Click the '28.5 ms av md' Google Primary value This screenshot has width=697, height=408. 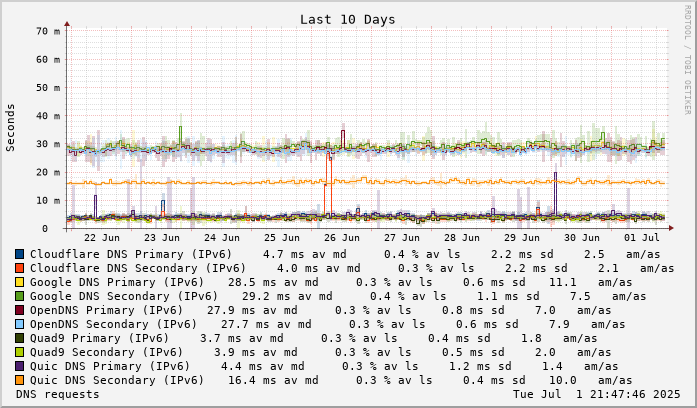coord(273,282)
